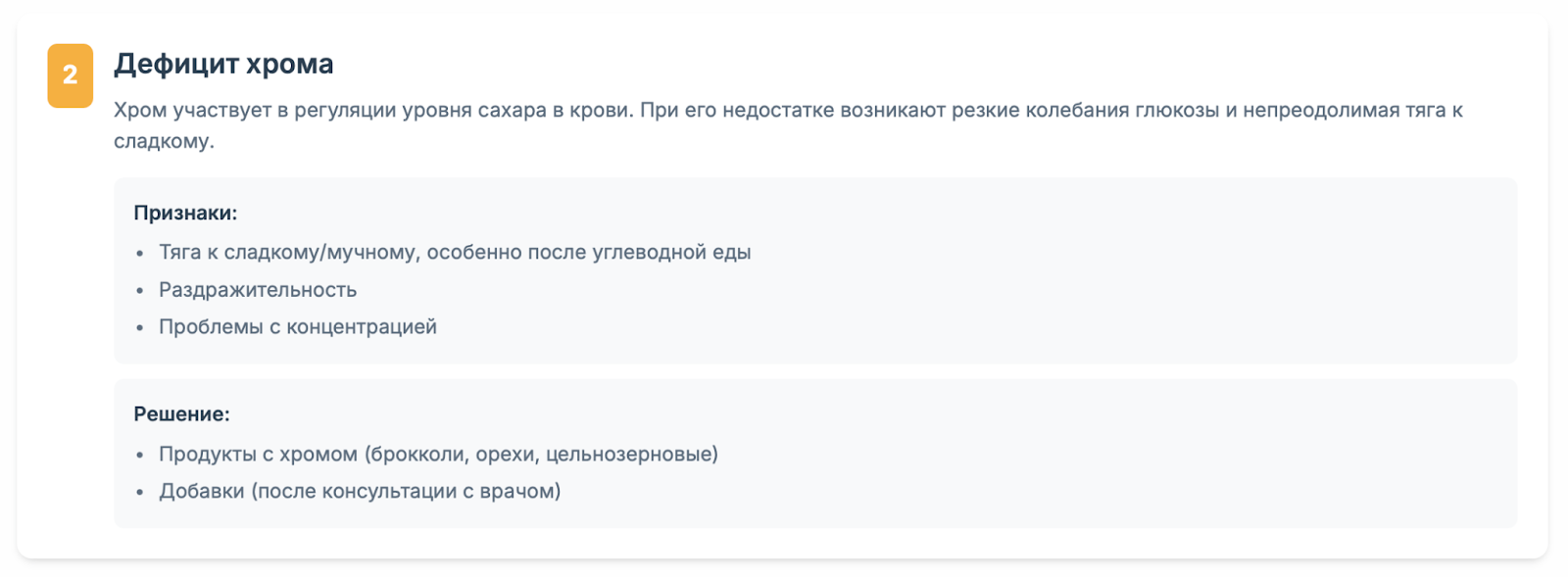Click the bullet before "Продукты с хромом"
Viewport: 1568px width, 577px height.
coord(140,456)
